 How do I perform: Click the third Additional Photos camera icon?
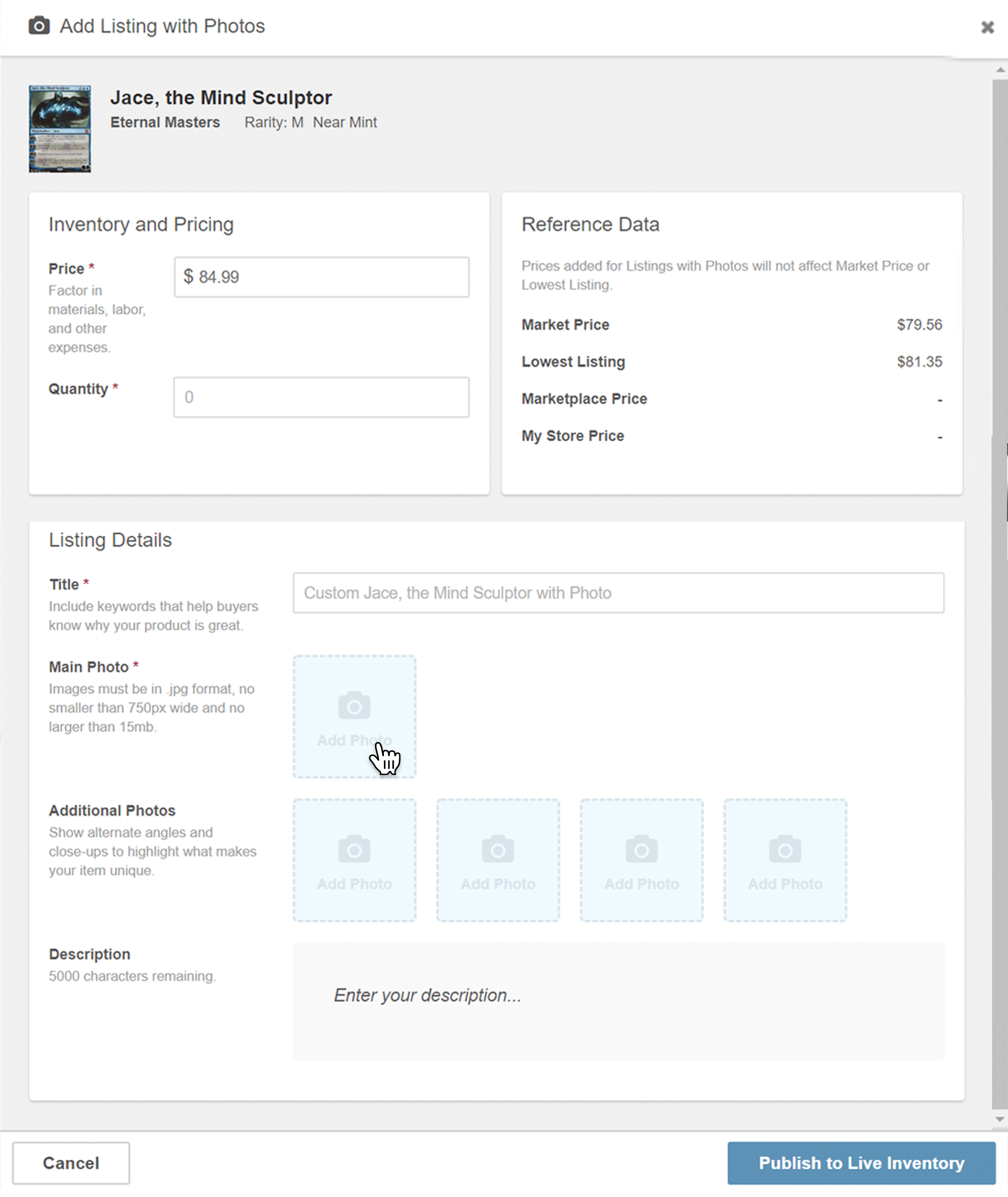[x=641, y=850]
